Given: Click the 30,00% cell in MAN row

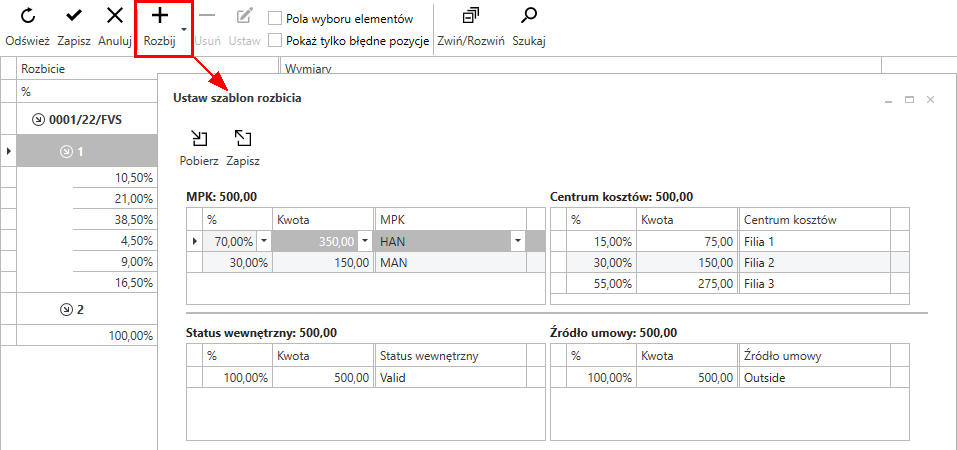Looking at the screenshot, I should tap(237, 263).
